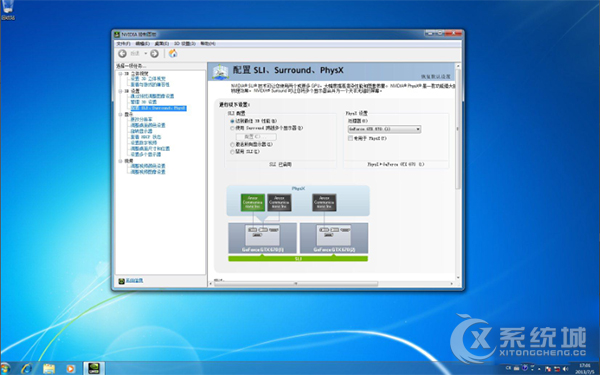Open 查看与游戏的兼容性 page
Screen dimensions: 600x375
pyautogui.click(x=150, y=85)
